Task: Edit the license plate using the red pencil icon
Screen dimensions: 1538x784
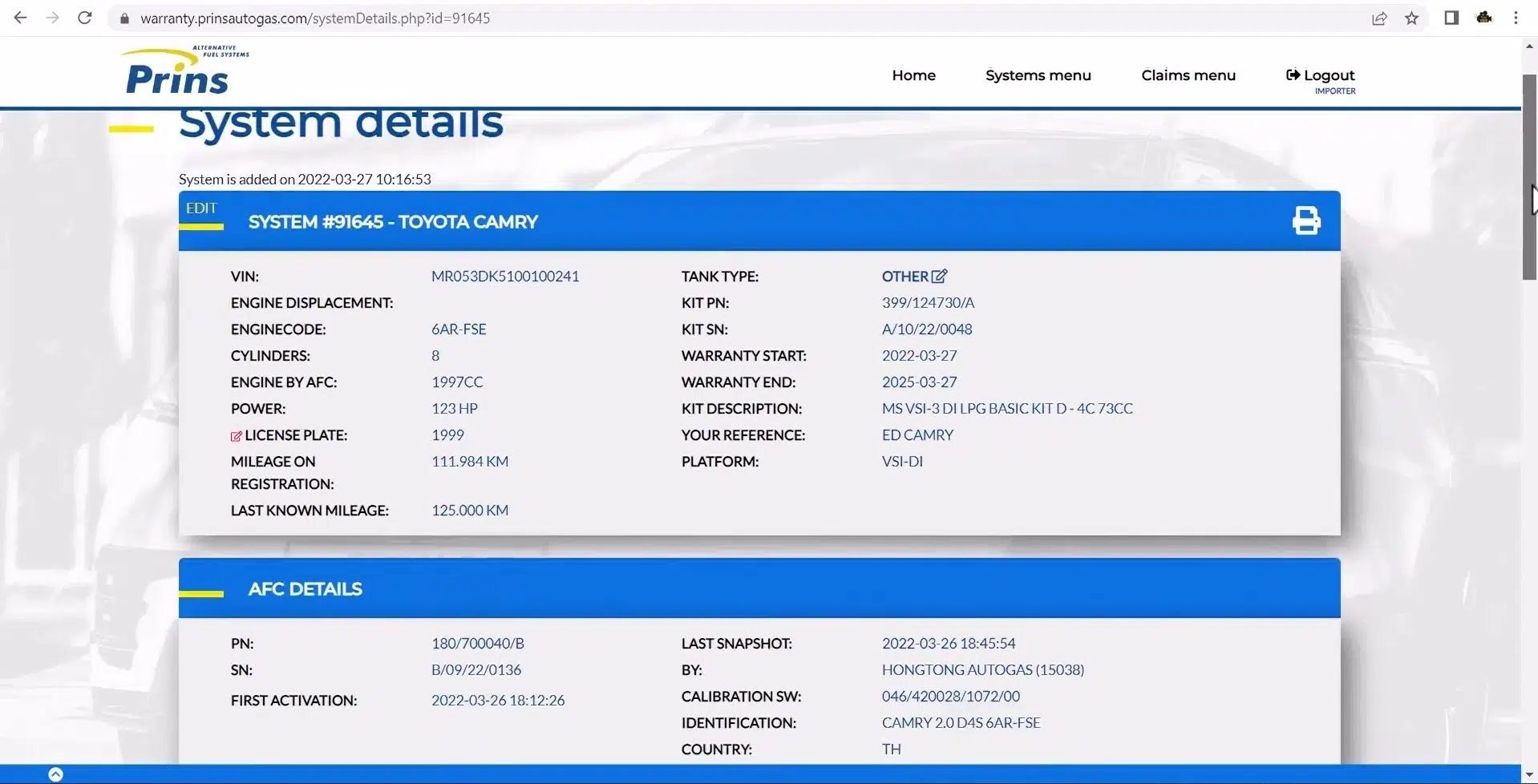Action: tap(236, 436)
